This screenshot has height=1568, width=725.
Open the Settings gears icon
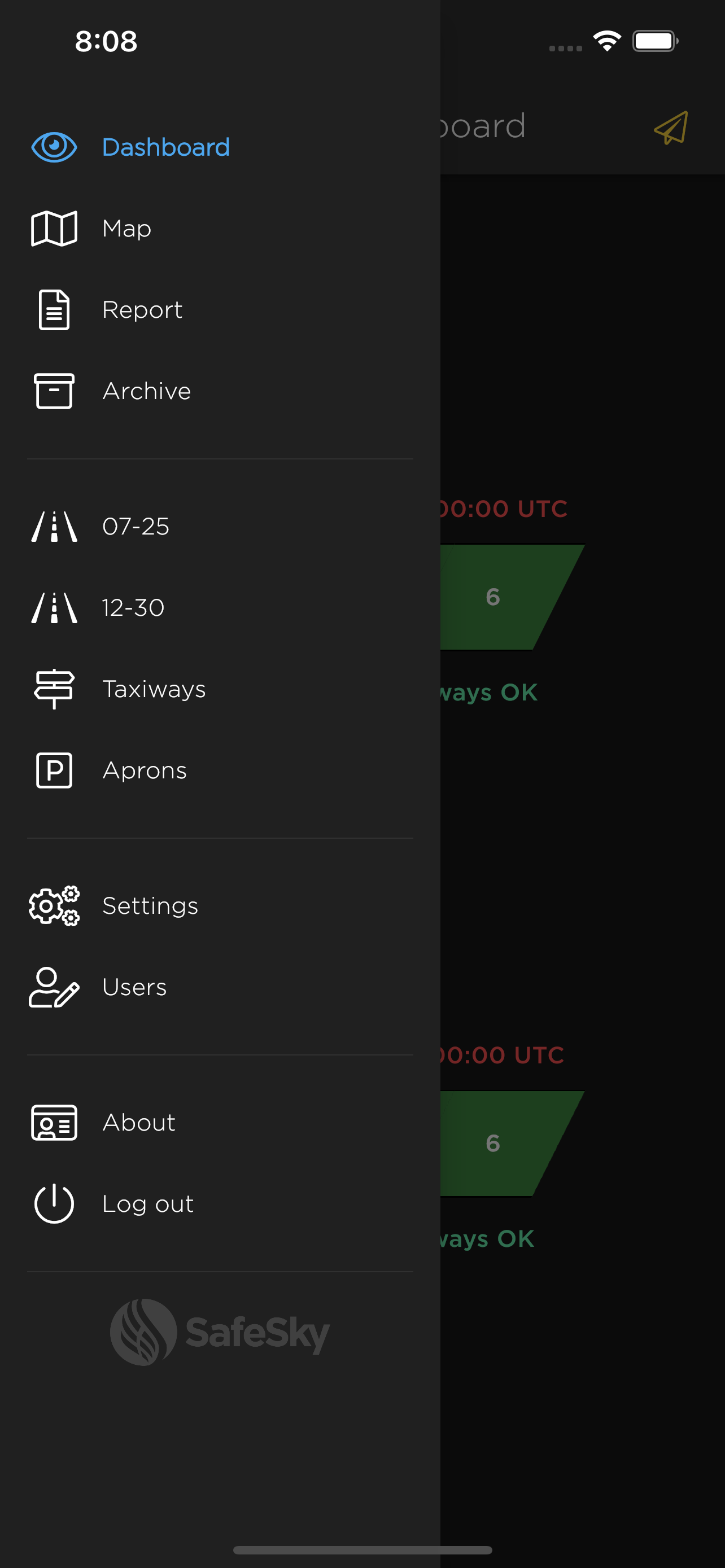point(54,906)
